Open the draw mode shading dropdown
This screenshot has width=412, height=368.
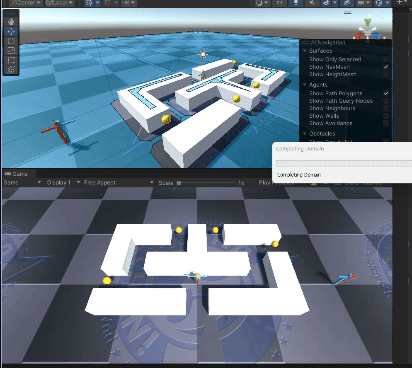click(263, 3)
